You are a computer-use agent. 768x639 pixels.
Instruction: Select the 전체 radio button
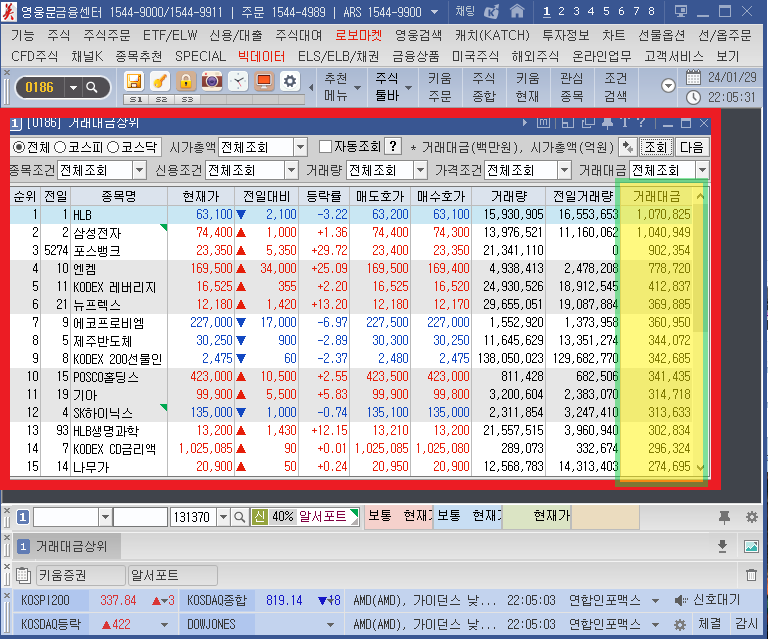(x=20, y=147)
